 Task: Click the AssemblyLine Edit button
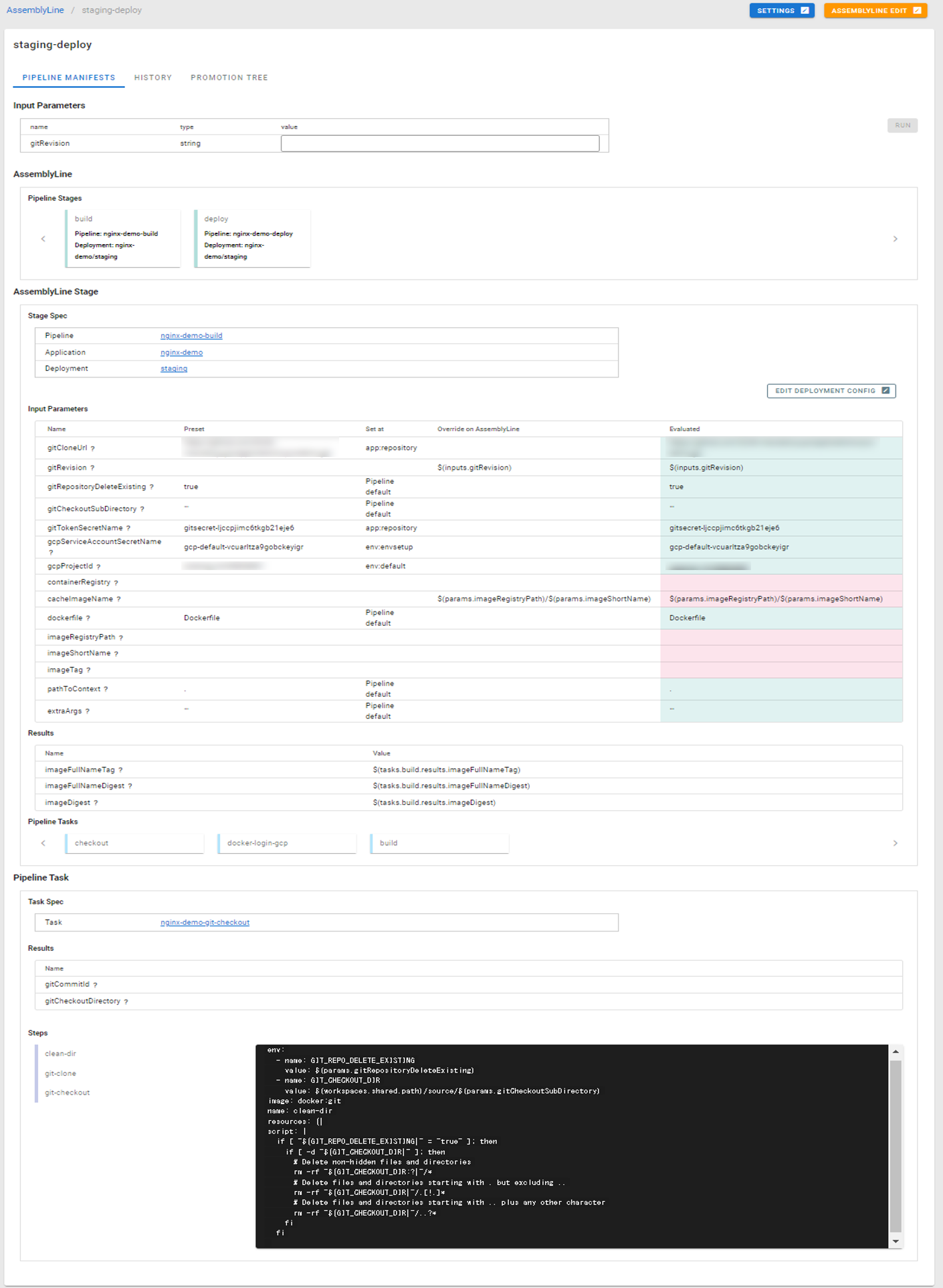click(875, 11)
